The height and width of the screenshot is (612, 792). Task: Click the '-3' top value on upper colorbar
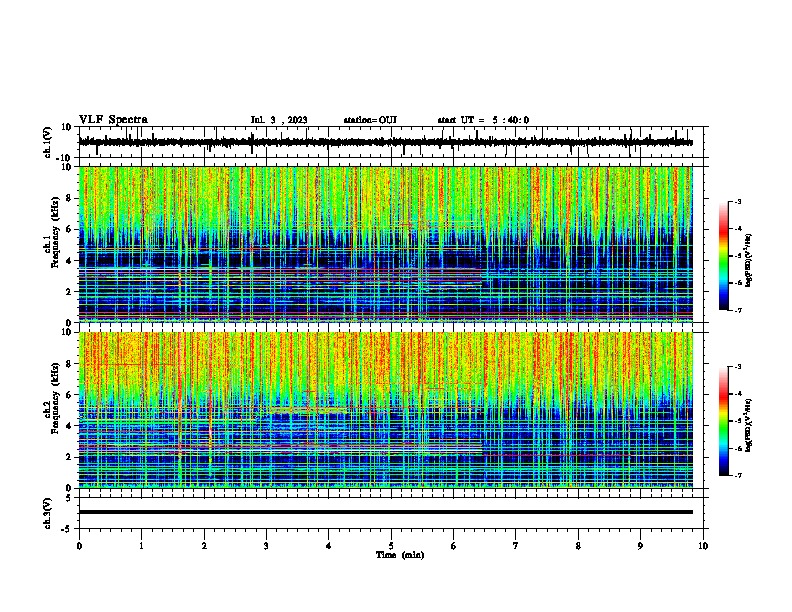pos(737,201)
